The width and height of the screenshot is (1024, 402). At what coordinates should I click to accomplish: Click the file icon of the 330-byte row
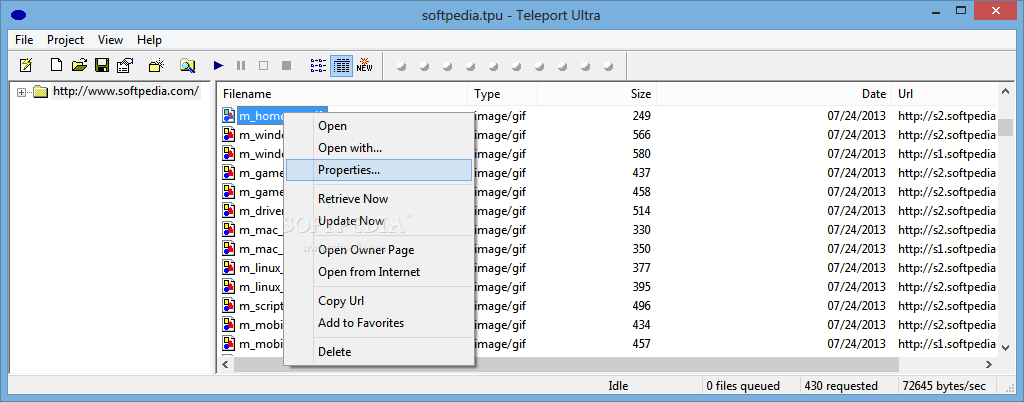tap(229, 230)
